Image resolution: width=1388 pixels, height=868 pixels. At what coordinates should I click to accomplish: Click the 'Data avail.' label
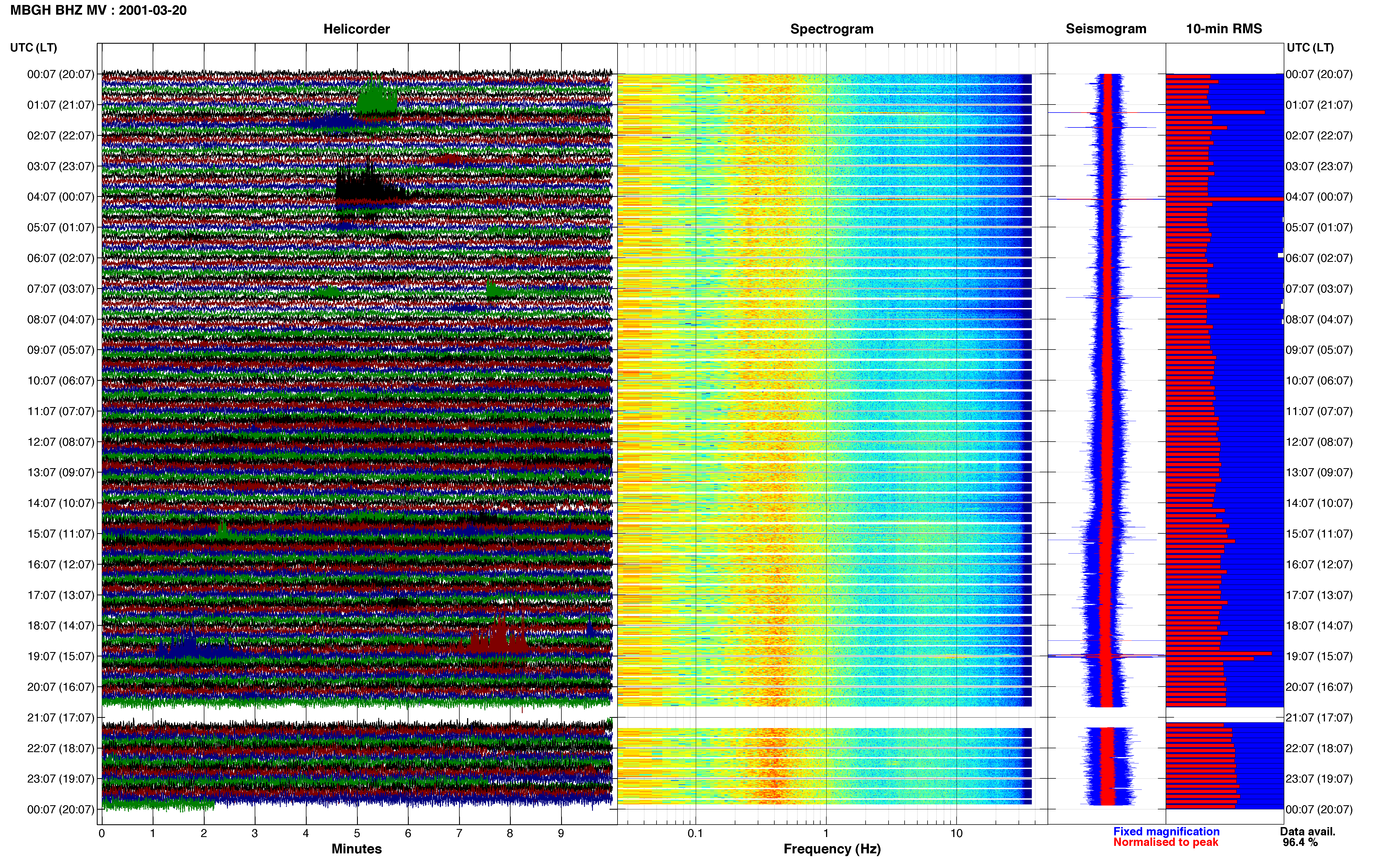pos(1308,832)
